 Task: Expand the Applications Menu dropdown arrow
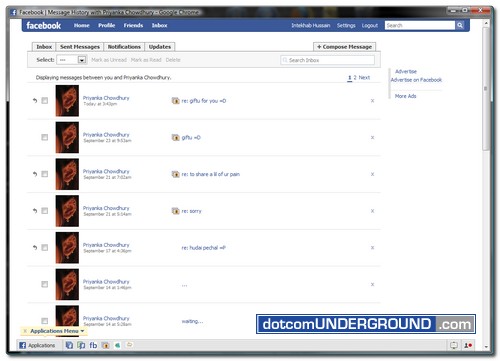coord(82,331)
